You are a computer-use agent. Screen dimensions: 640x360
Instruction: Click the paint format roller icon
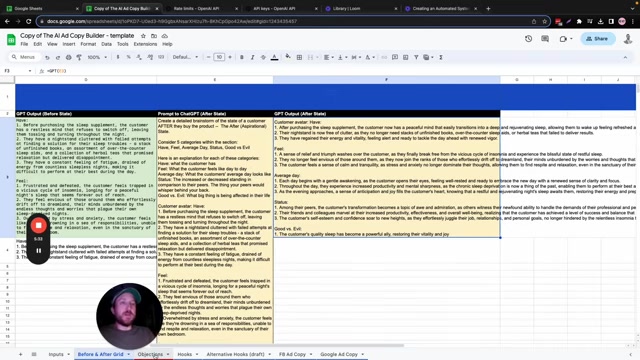click(79, 58)
